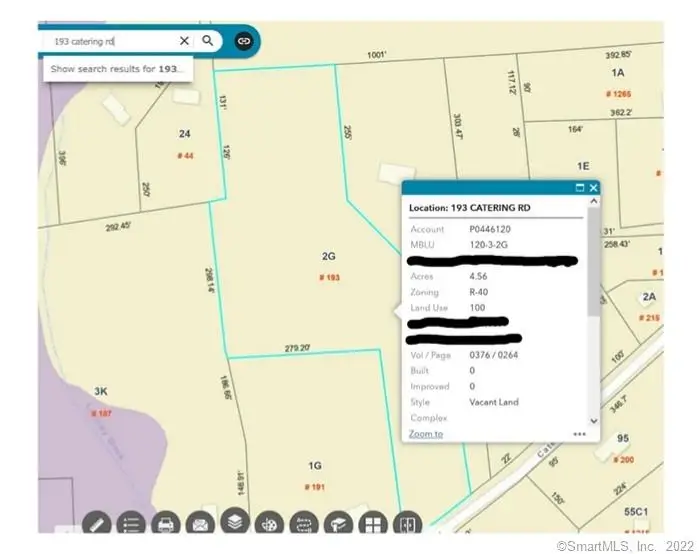Open the envelope mailing tool
This screenshot has width=699, height=554.
coord(200,524)
